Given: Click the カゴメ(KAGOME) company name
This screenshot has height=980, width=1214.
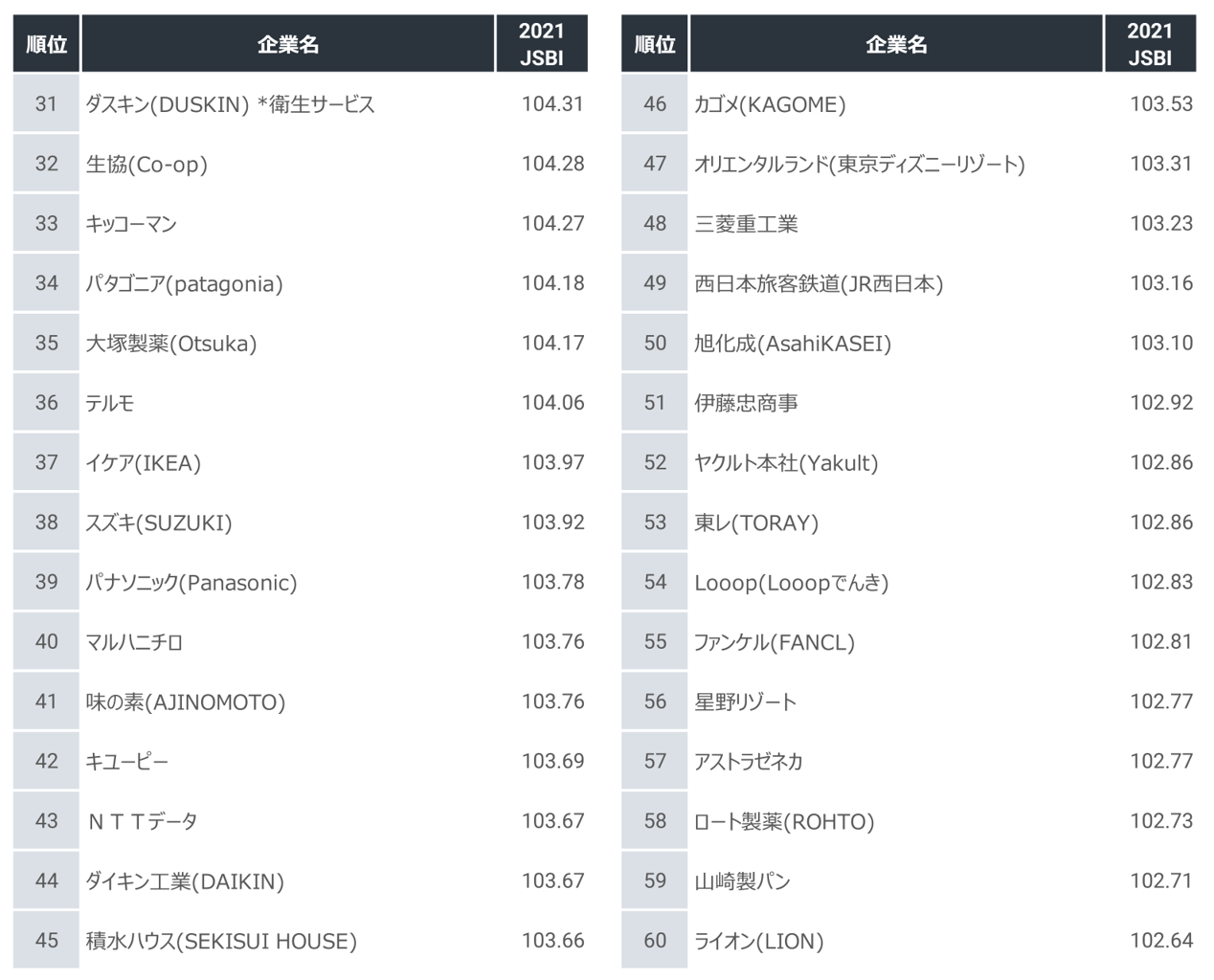Looking at the screenshot, I should tap(770, 104).
